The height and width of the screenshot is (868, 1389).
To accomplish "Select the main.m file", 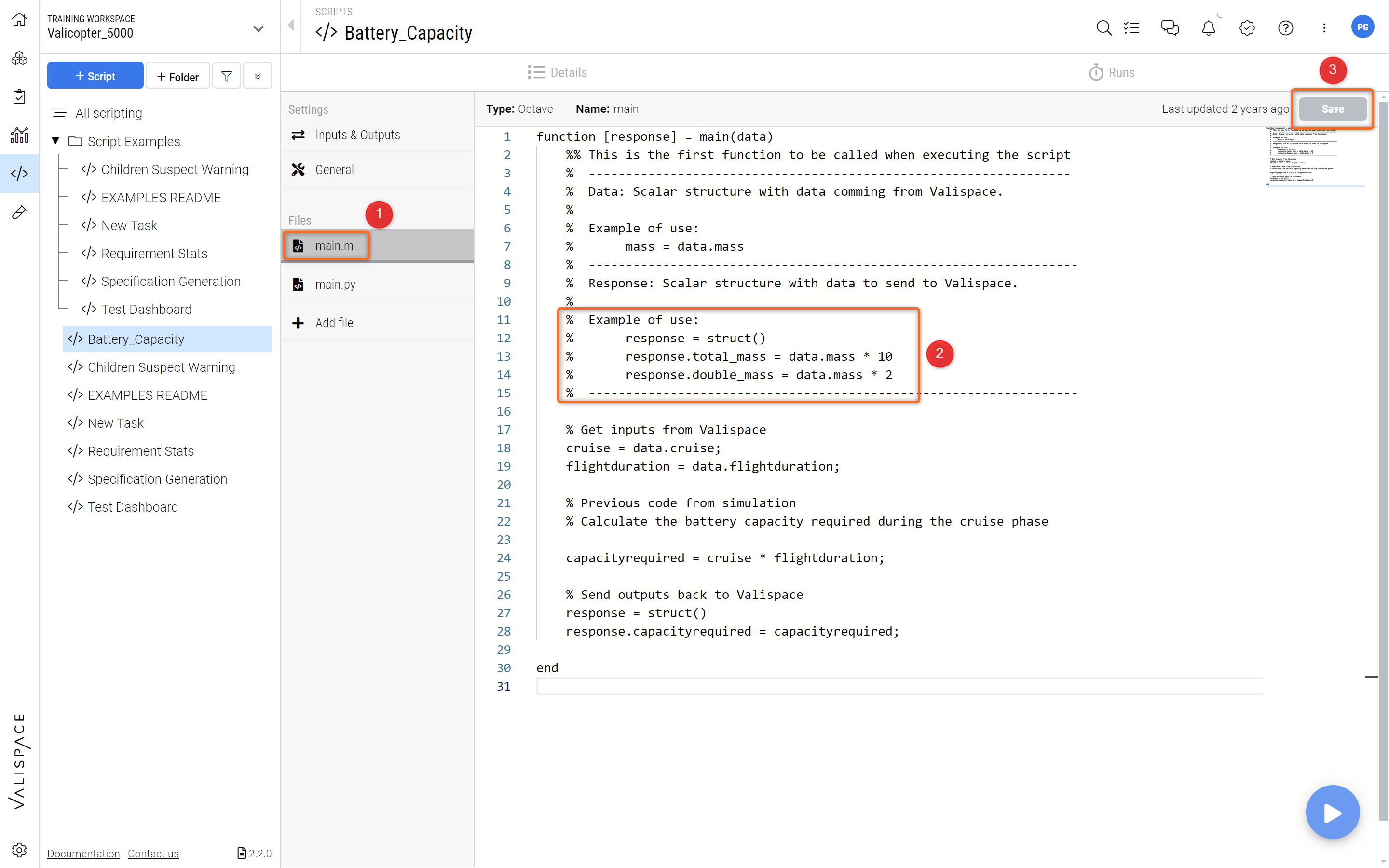I will (x=377, y=246).
